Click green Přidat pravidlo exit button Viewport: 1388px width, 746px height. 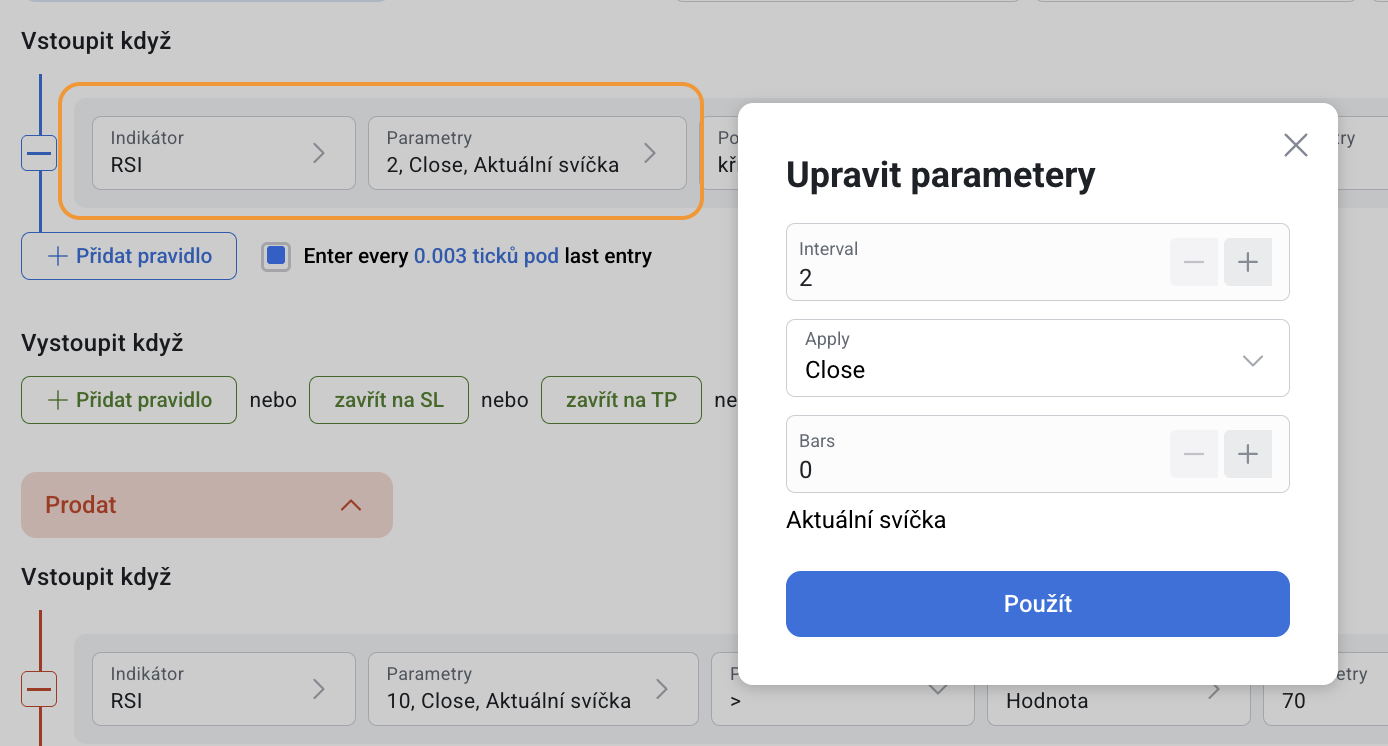(x=129, y=400)
